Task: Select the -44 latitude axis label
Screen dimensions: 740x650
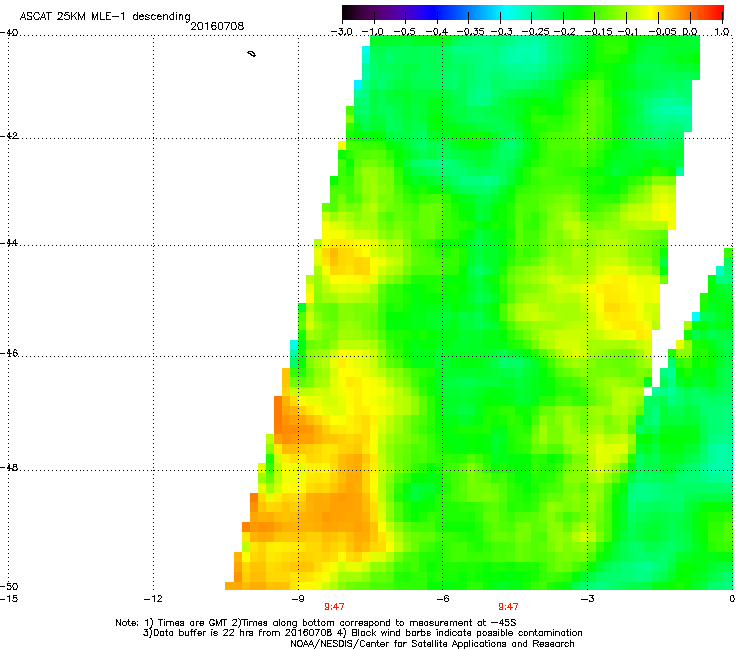Action: point(9,243)
